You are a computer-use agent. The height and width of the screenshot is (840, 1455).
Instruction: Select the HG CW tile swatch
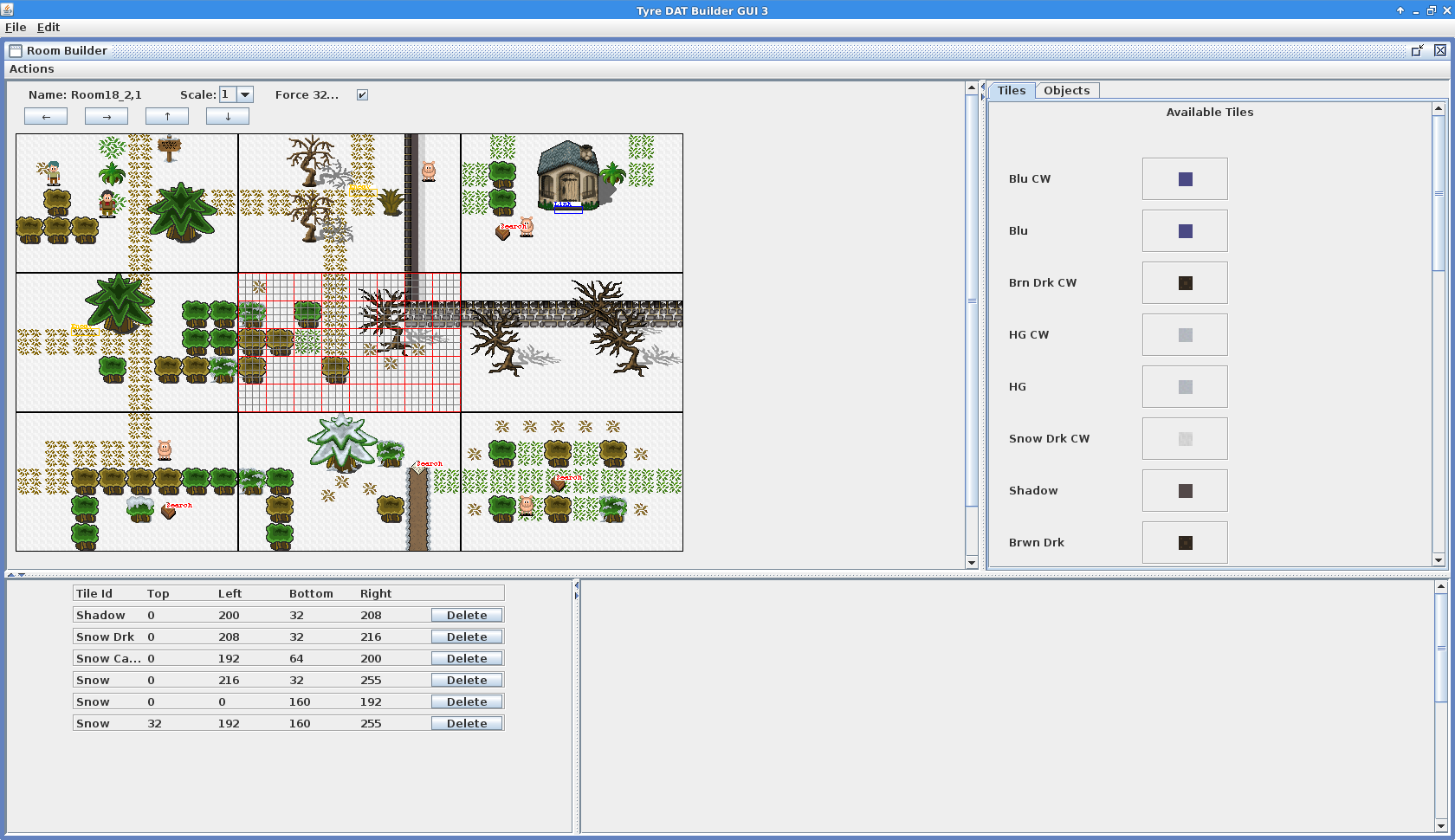point(1185,334)
